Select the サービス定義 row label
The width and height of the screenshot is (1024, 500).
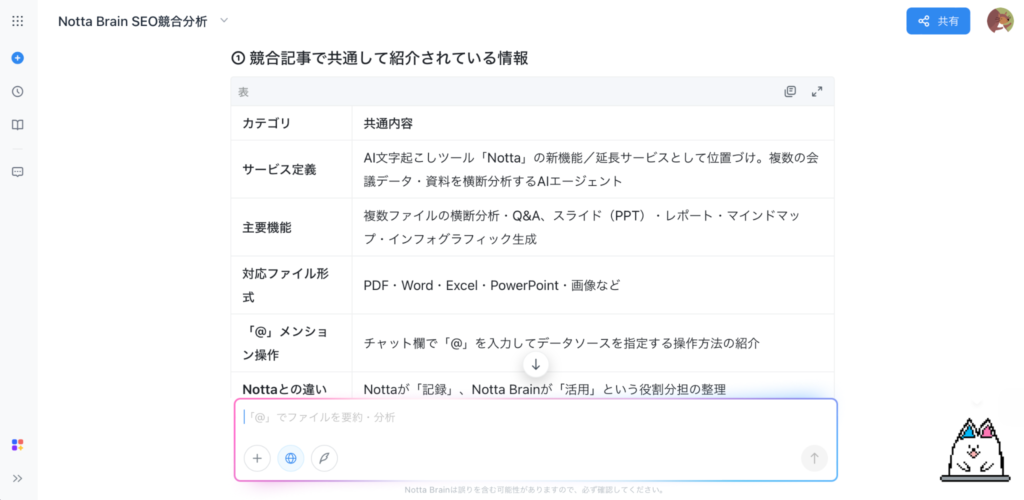[279, 170]
